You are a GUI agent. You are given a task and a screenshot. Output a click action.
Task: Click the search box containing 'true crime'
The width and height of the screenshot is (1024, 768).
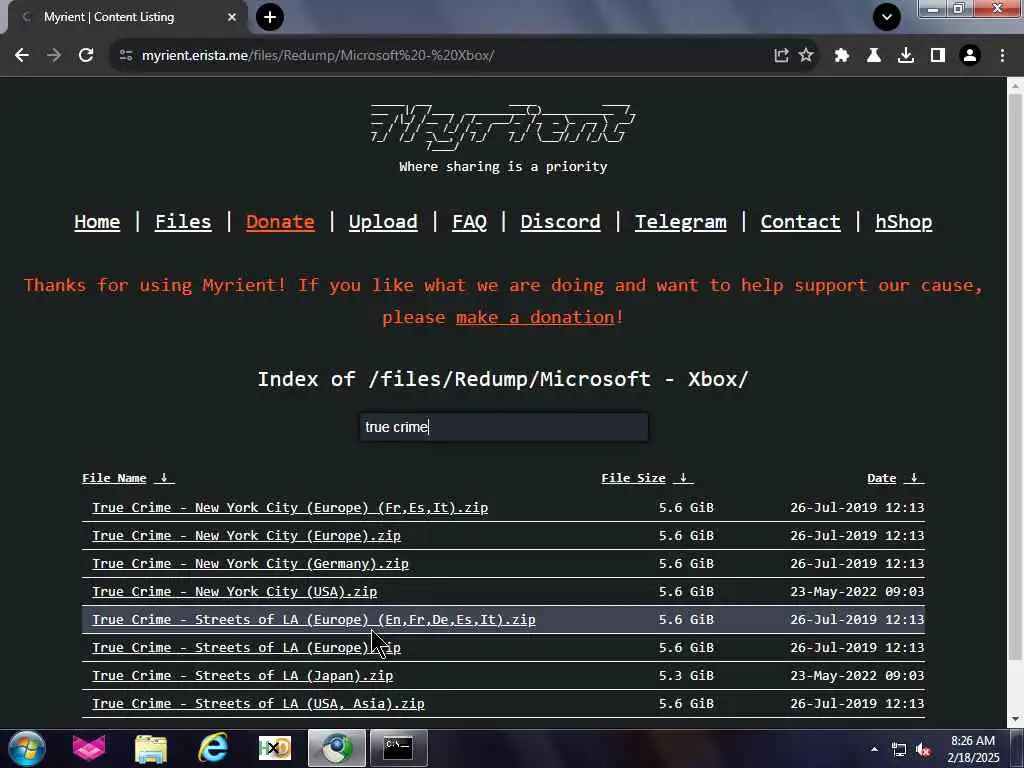coord(504,427)
